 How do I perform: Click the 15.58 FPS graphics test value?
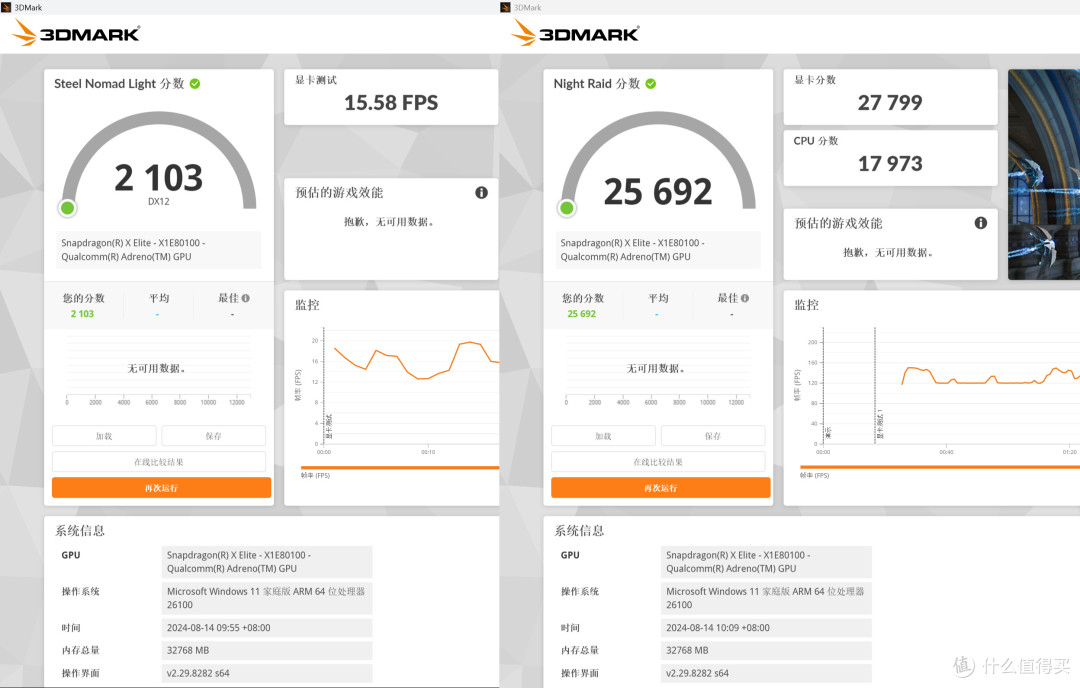click(391, 103)
